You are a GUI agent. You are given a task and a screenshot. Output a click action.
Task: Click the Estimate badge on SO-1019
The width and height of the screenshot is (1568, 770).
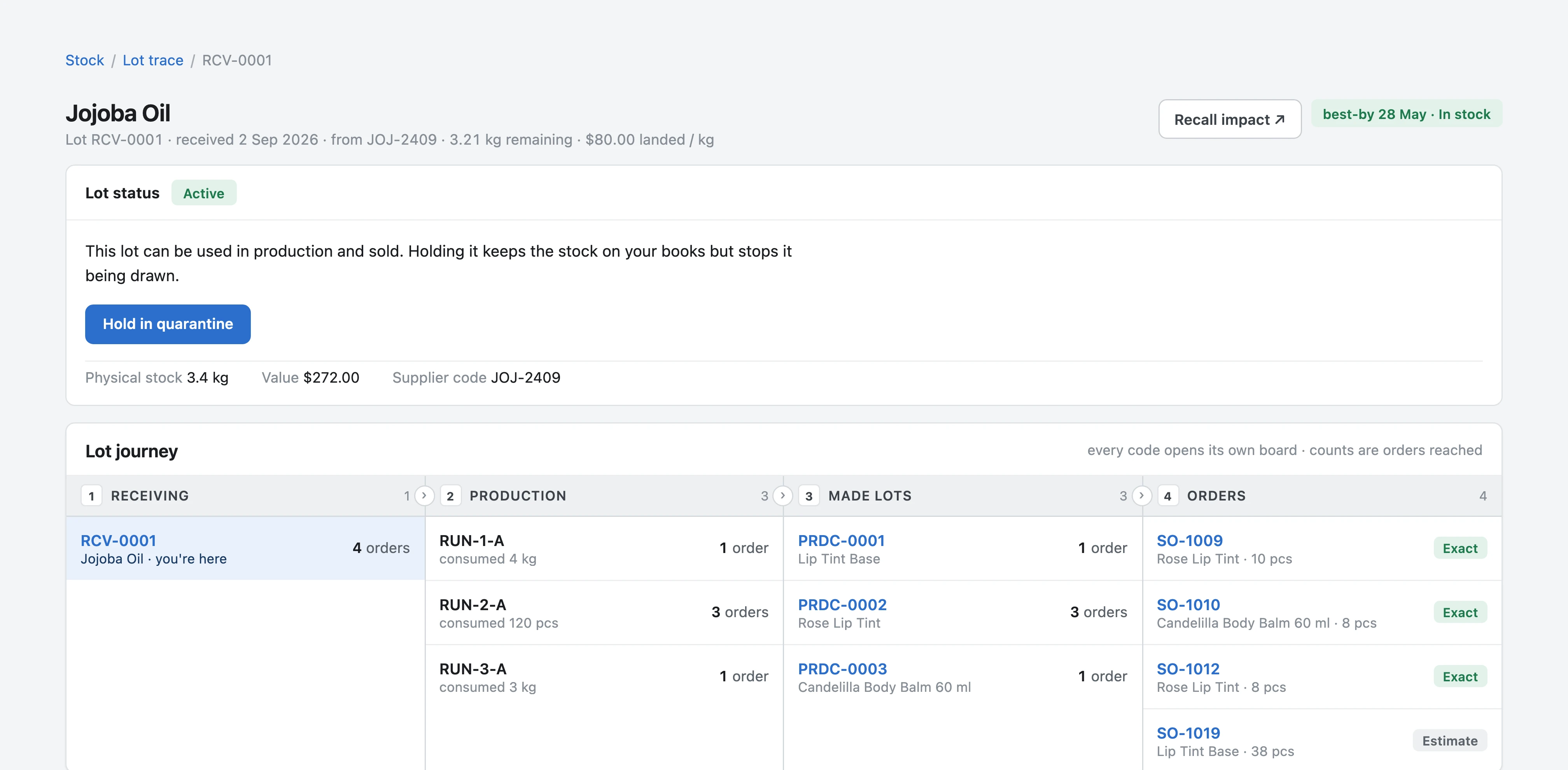(x=1449, y=741)
